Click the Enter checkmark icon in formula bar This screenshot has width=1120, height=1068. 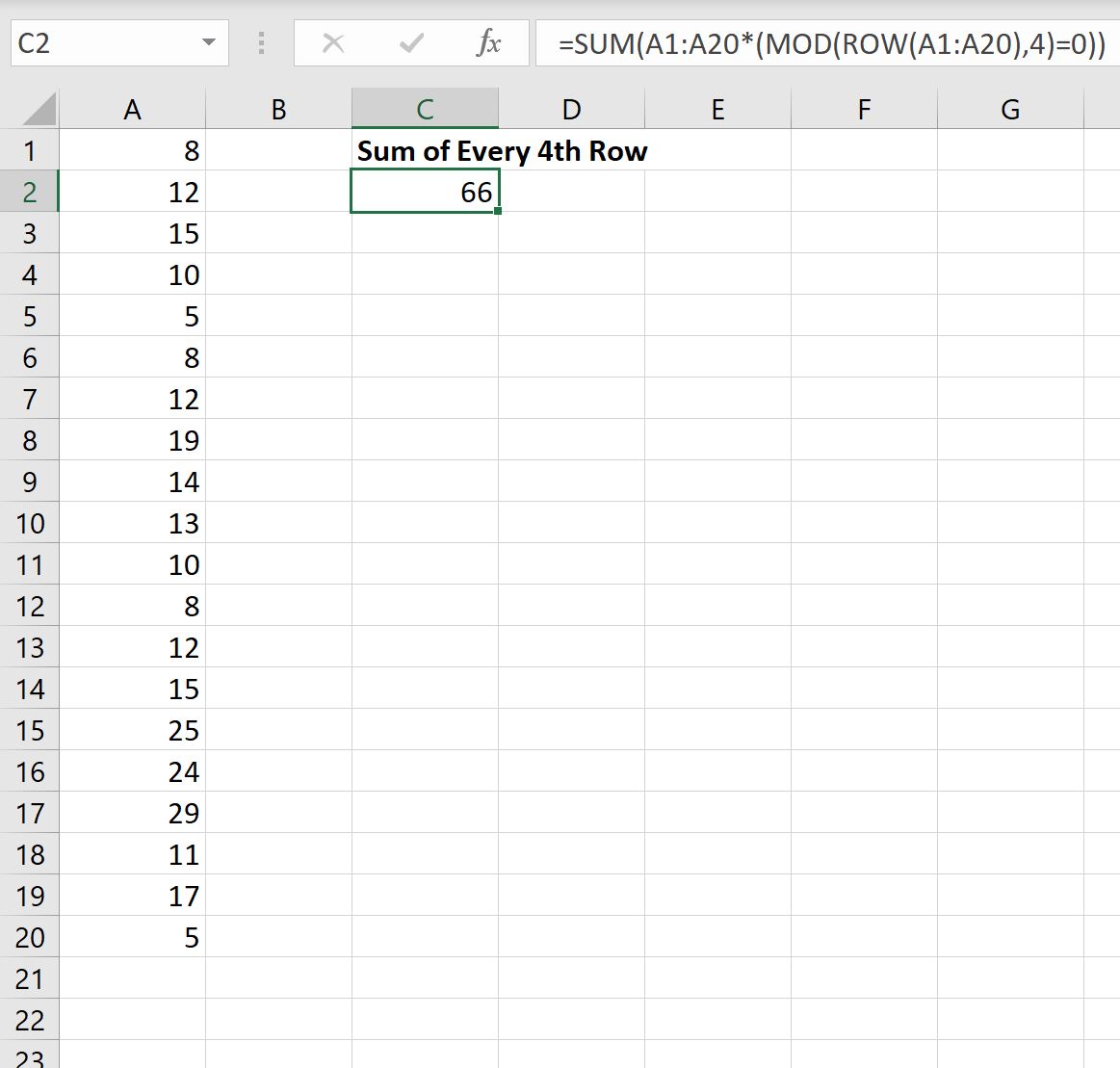click(411, 43)
